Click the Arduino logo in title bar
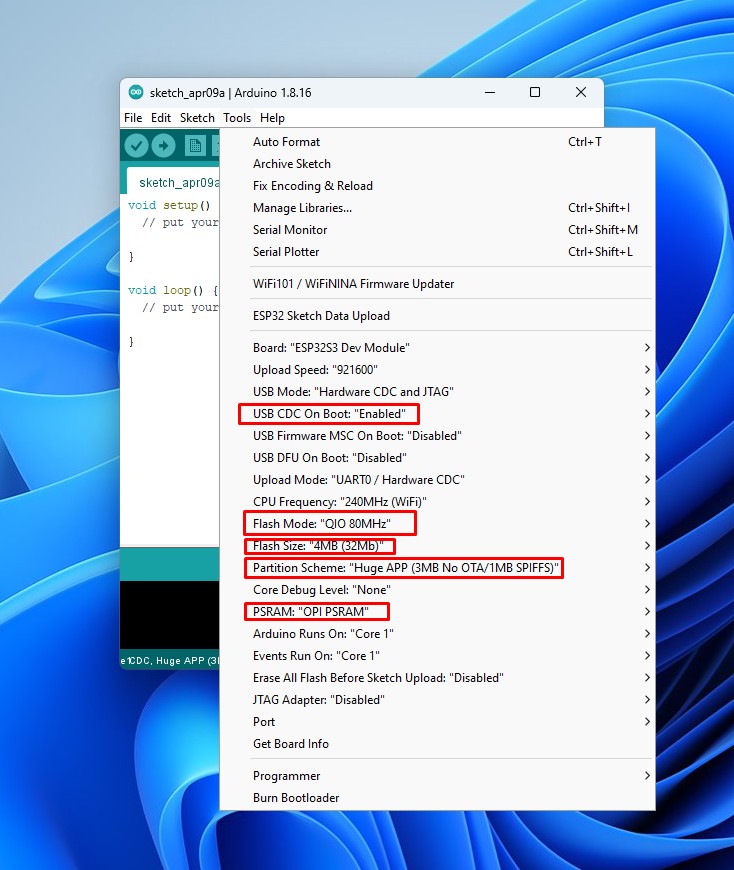The image size is (734, 870). 136,92
